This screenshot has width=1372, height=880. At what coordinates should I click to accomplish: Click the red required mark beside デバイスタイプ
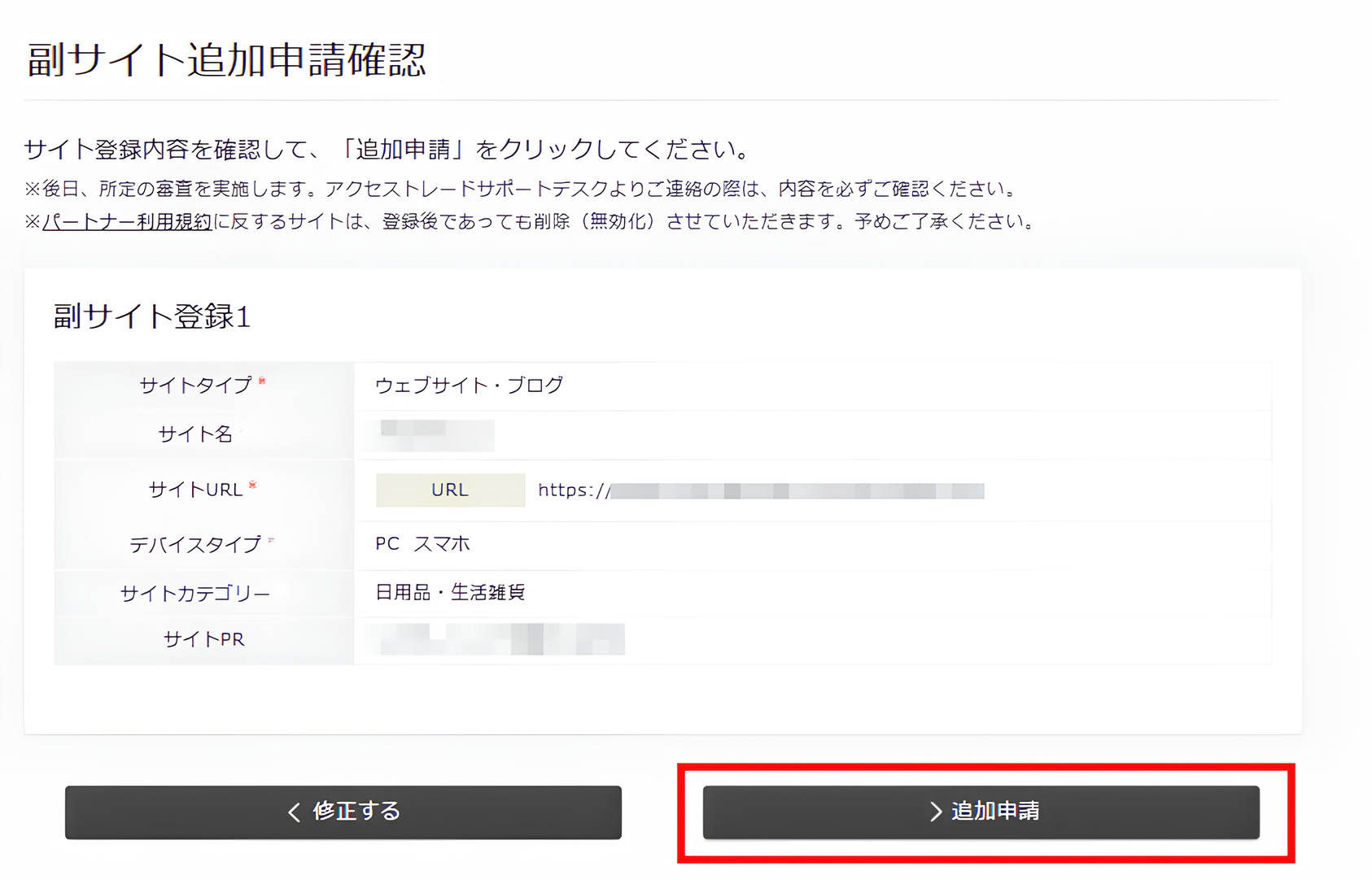click(271, 538)
